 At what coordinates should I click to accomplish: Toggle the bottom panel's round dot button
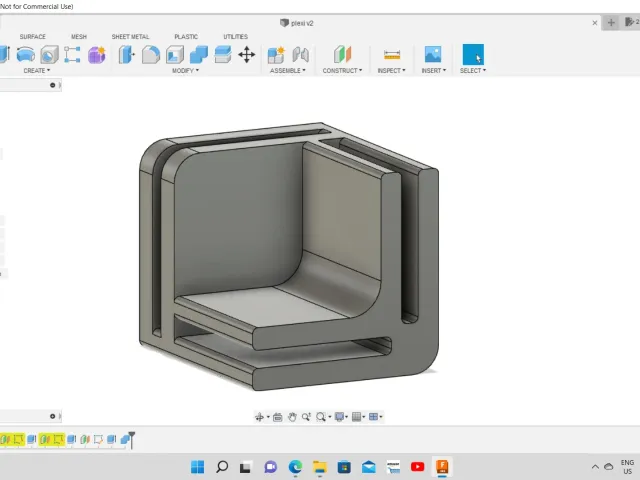click(x=53, y=416)
